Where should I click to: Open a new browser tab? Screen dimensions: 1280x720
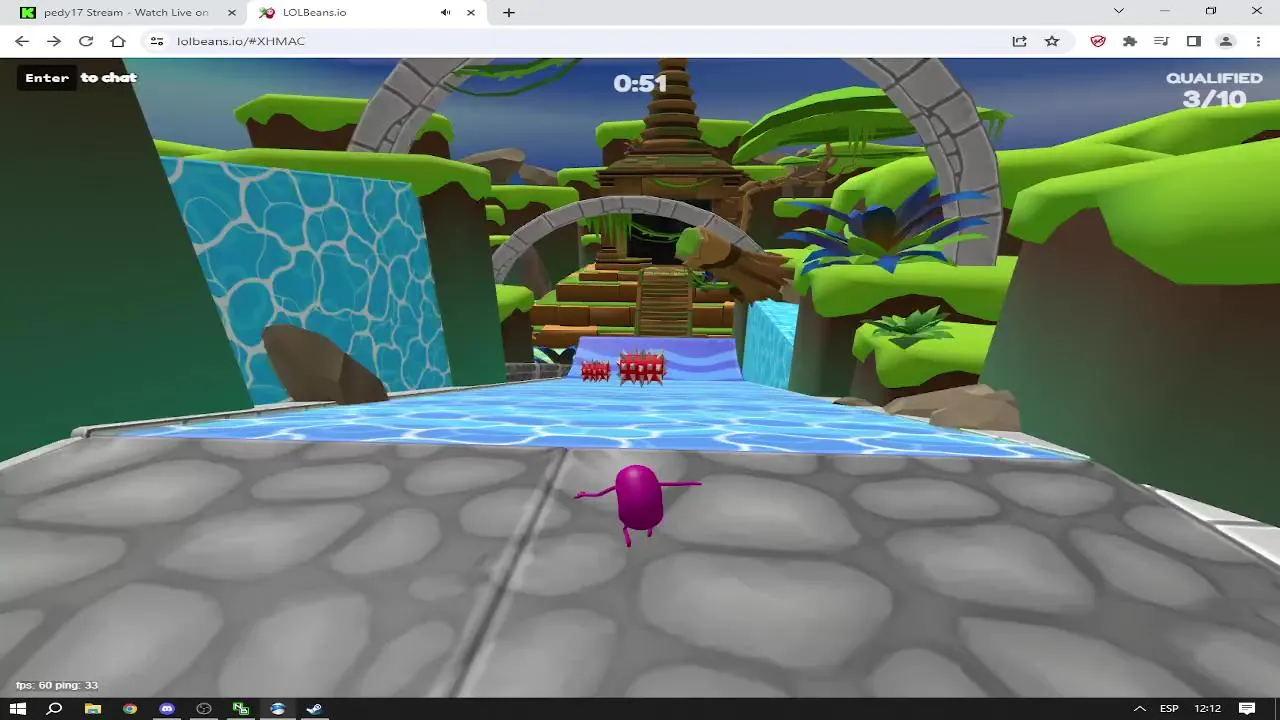tap(509, 12)
